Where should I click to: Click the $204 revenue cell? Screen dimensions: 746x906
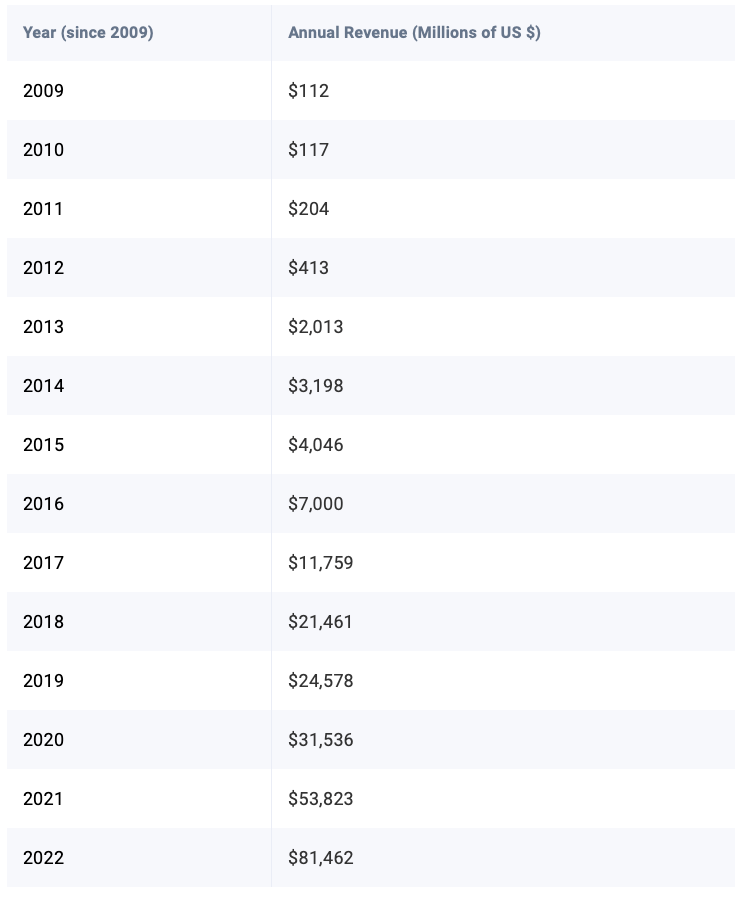(309, 209)
